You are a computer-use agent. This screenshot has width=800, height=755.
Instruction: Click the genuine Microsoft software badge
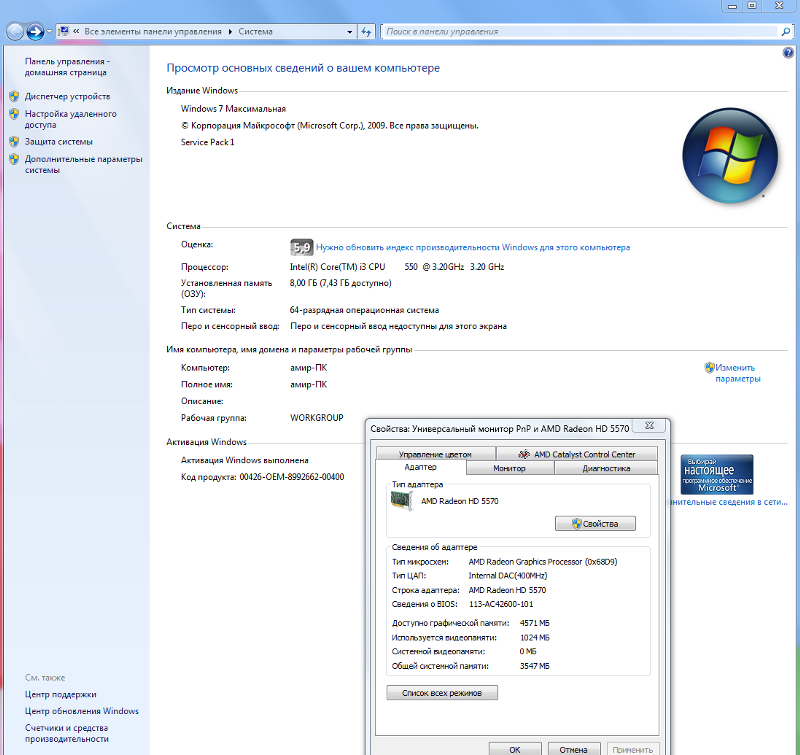[717, 474]
